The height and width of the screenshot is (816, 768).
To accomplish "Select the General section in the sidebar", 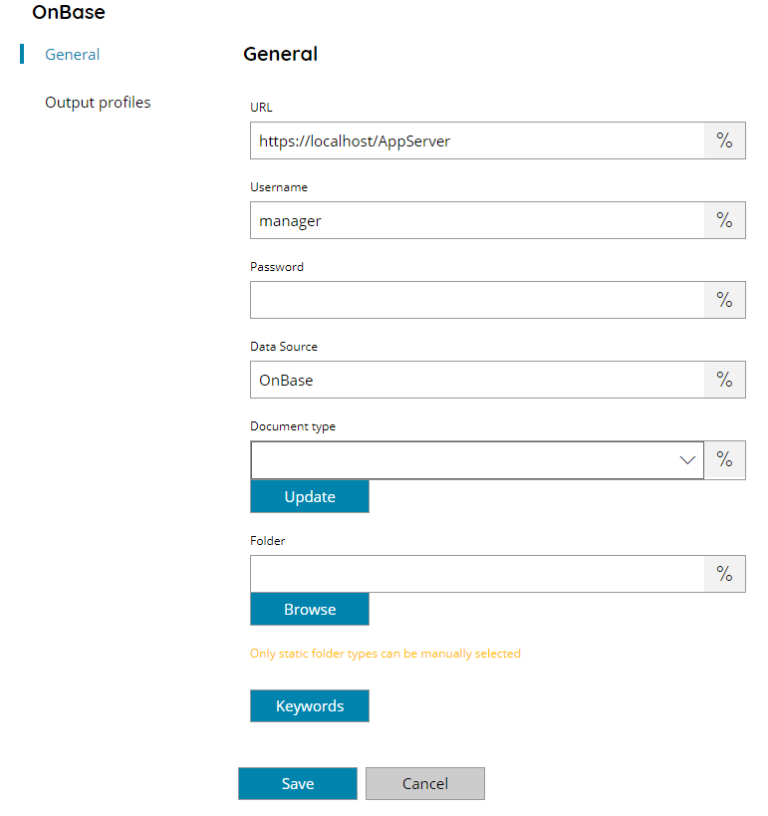I will click(x=71, y=54).
